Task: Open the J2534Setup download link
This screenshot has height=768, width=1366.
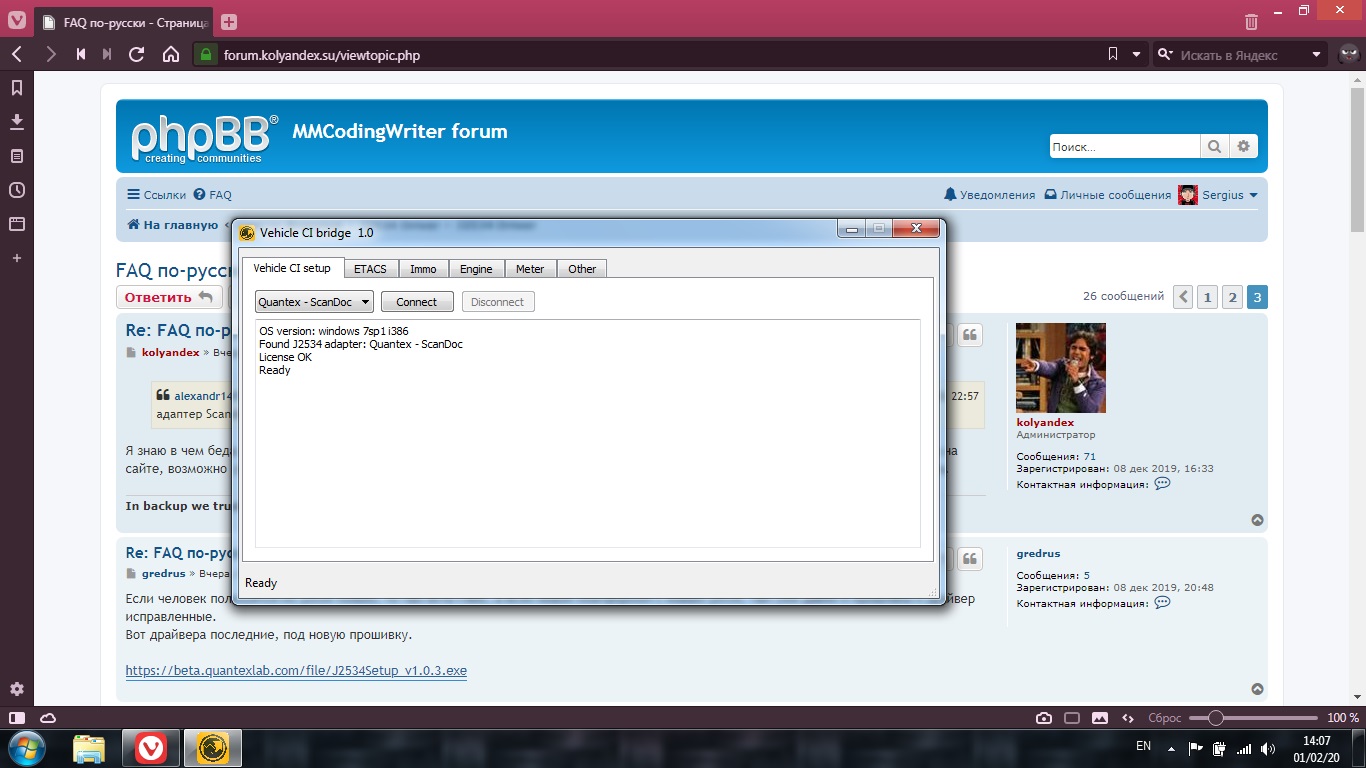Action: tap(296, 670)
